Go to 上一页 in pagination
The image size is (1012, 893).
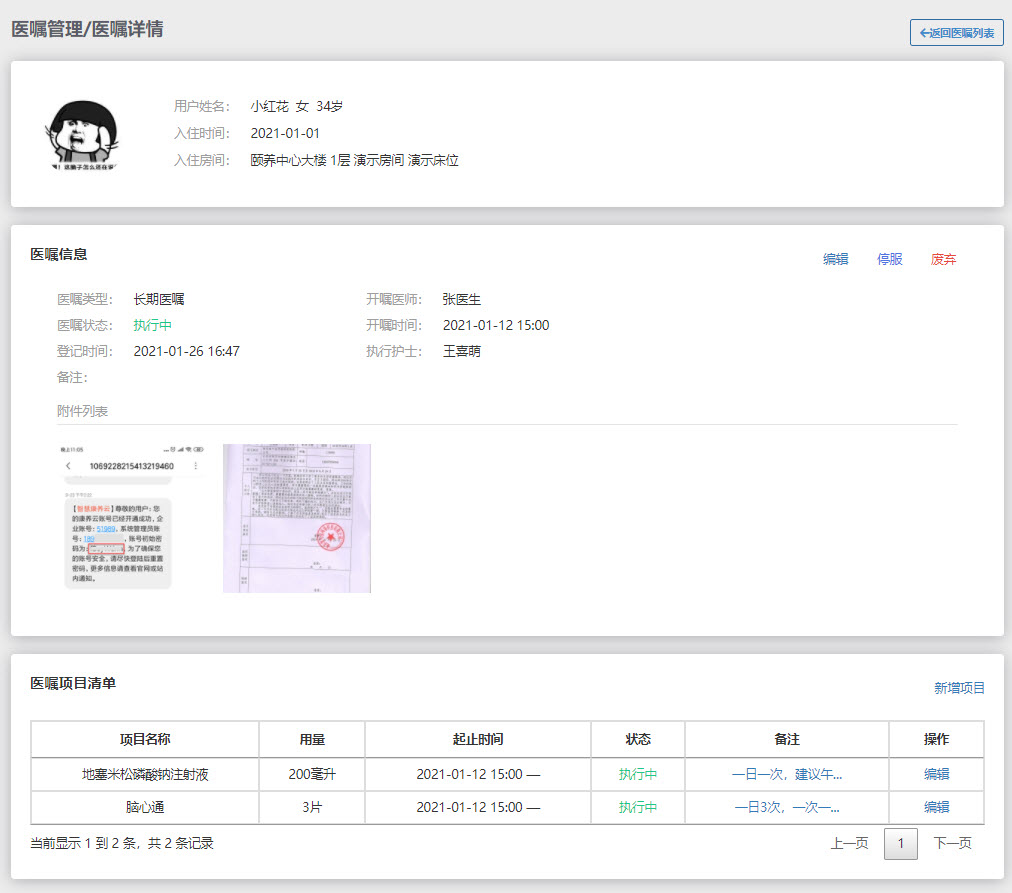(849, 843)
